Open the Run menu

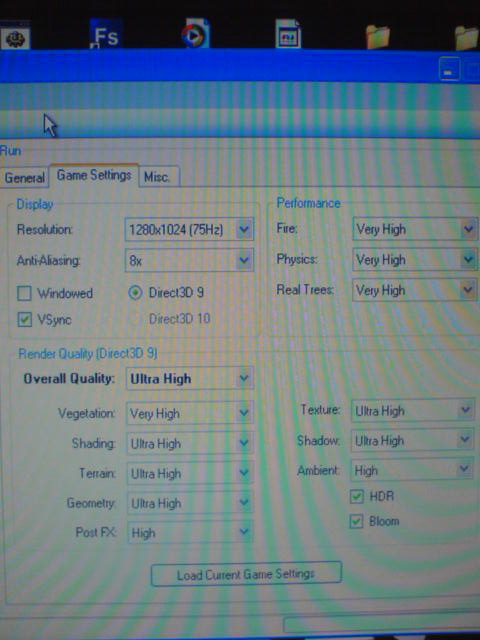click(x=10, y=151)
